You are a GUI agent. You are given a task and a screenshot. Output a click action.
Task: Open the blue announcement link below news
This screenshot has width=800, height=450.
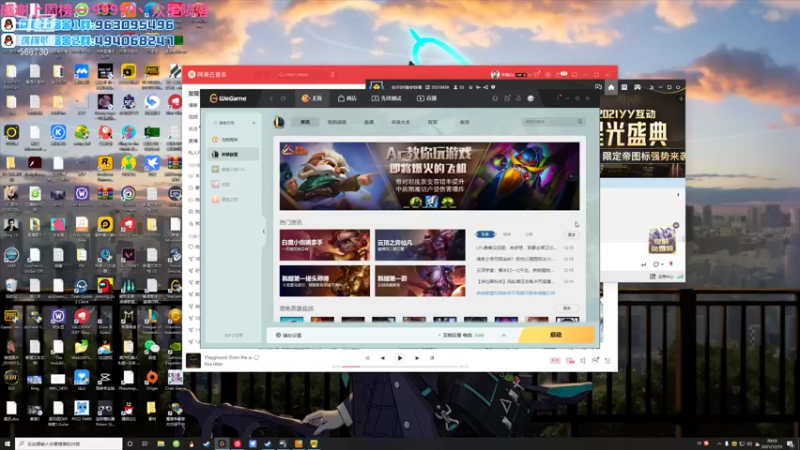(515, 293)
